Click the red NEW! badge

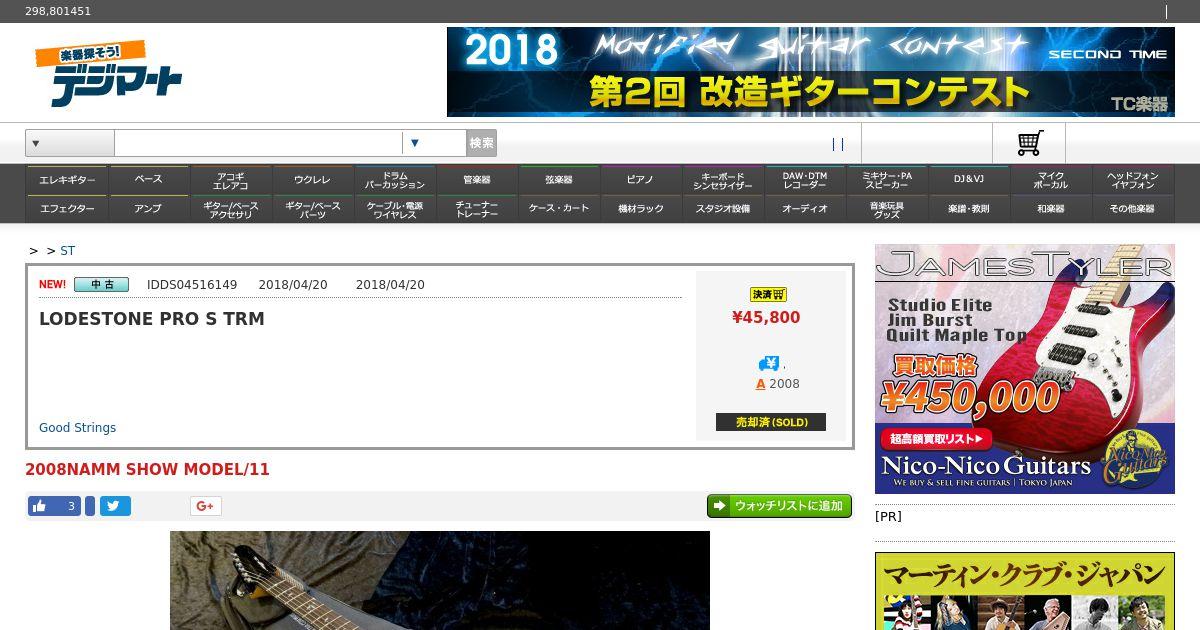pyautogui.click(x=52, y=285)
